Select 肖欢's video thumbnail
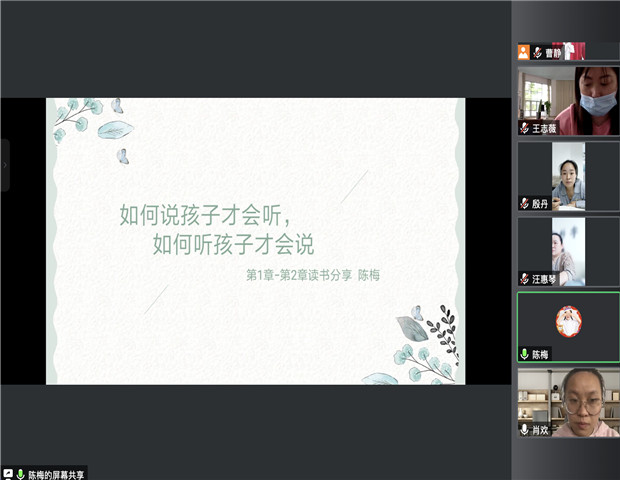This screenshot has height=480, width=620. (x=566, y=401)
